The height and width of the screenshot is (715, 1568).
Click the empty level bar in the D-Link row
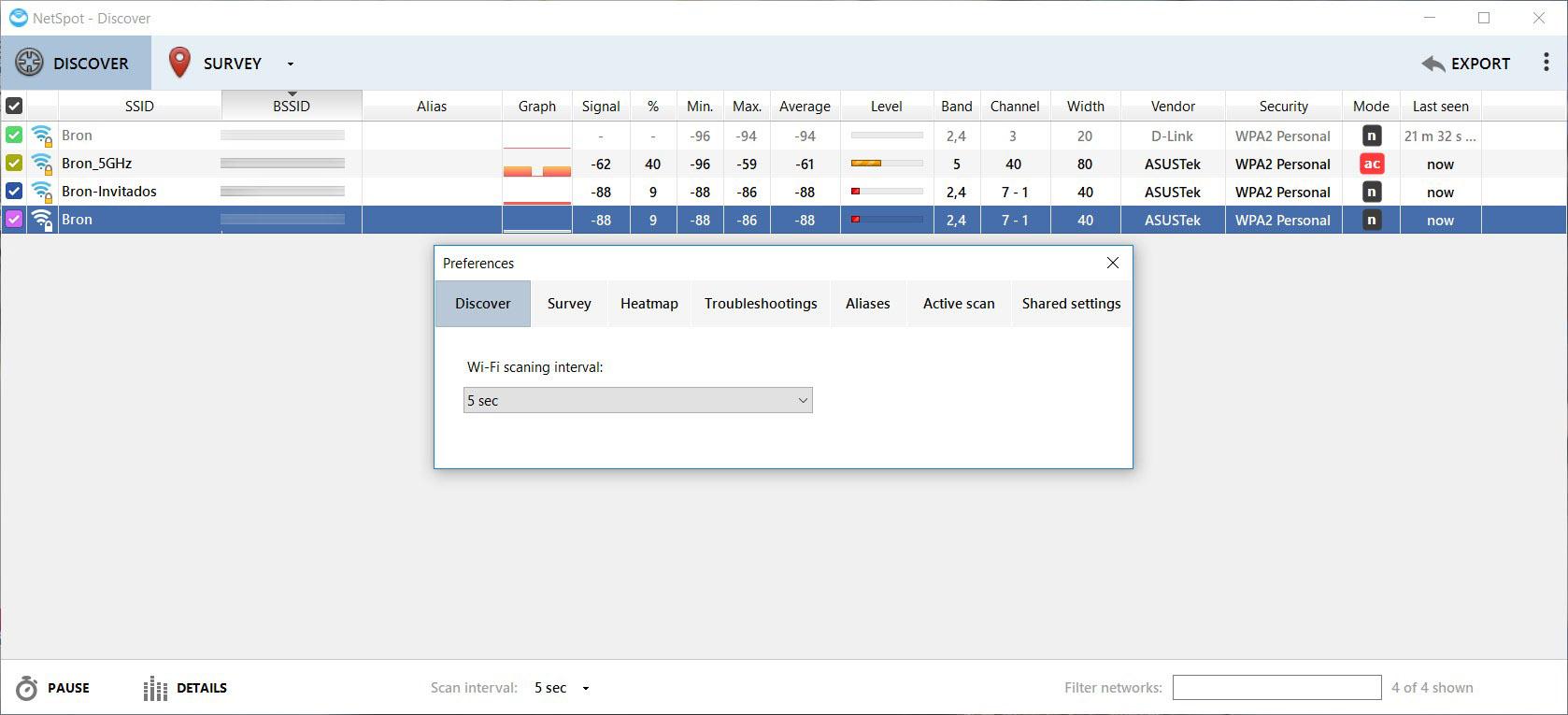click(887, 136)
